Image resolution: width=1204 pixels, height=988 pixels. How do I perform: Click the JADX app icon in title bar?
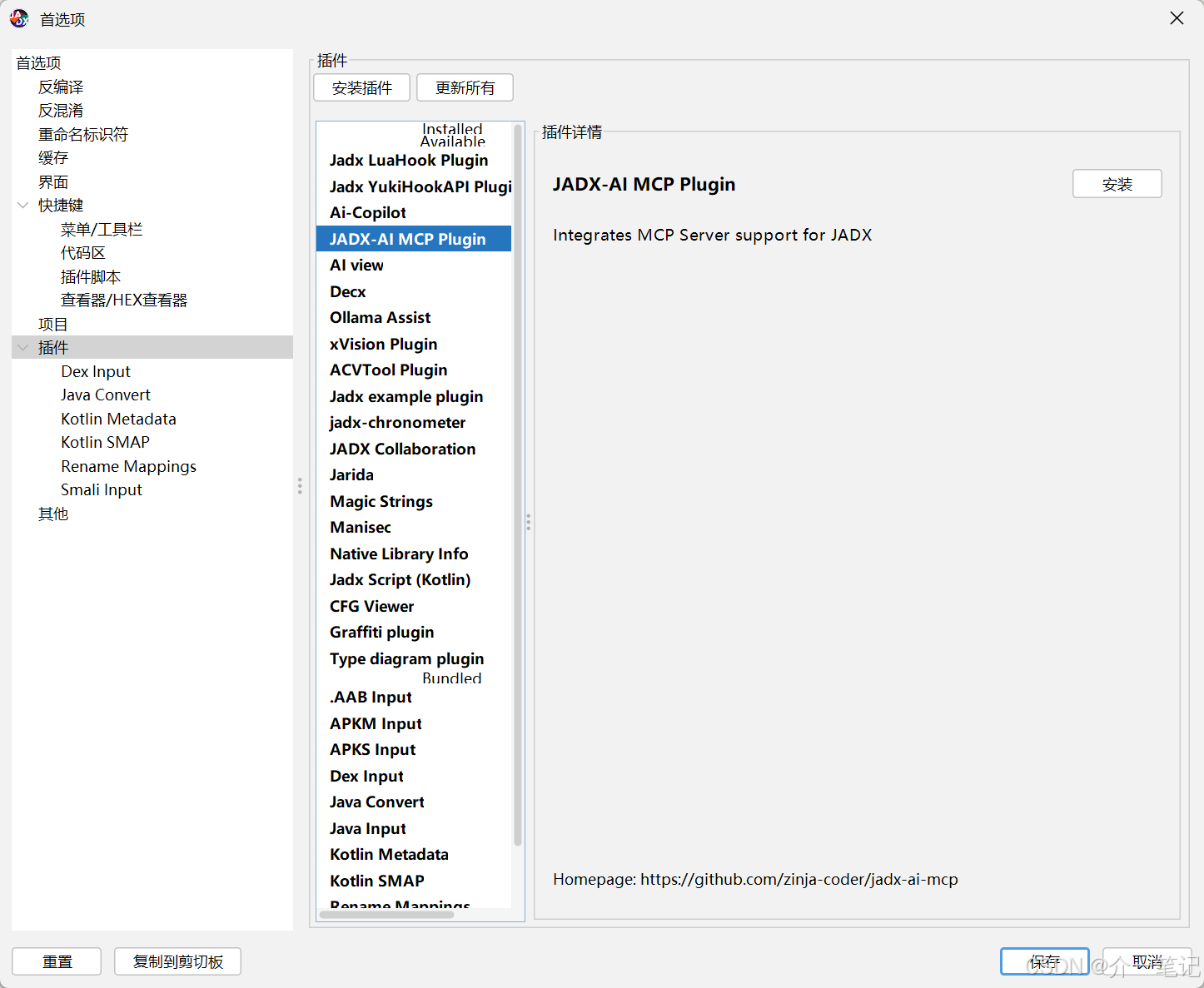point(19,18)
